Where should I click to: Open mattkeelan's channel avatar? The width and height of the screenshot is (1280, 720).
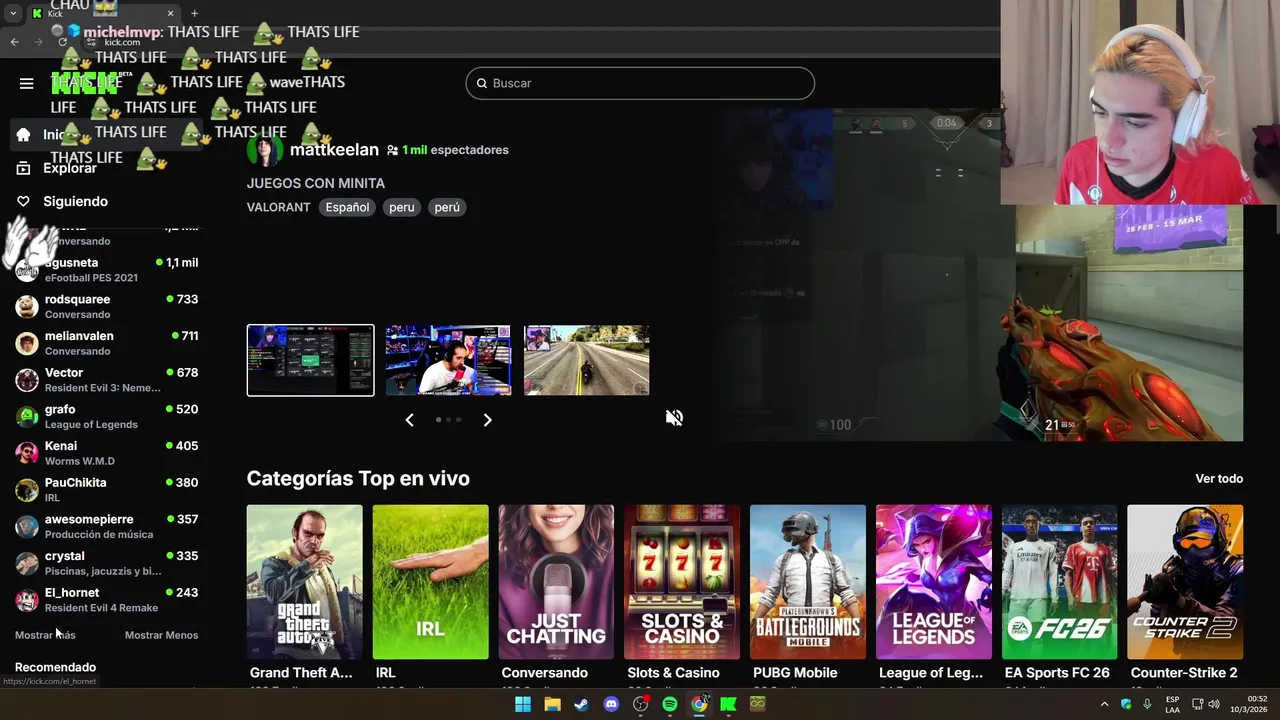tap(265, 150)
